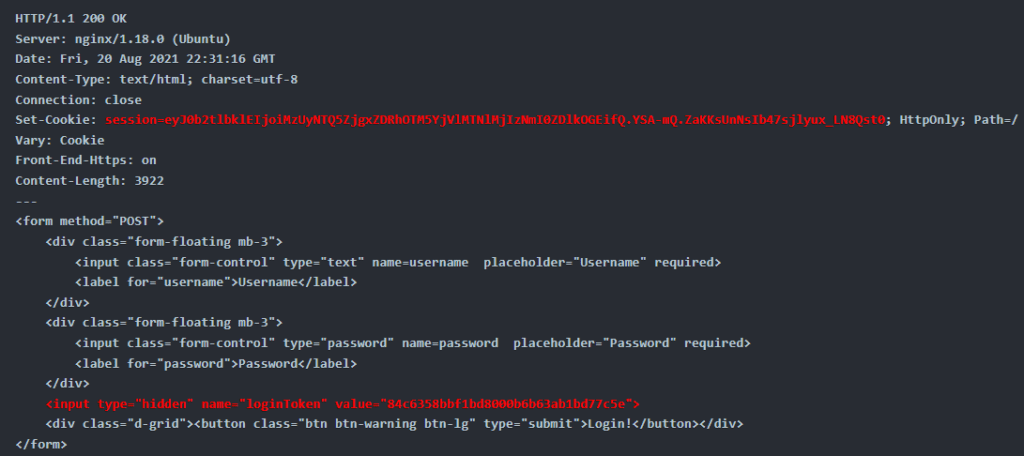Click the closing </form> tag
Viewport: 1024px width, 456px height.
tap(41, 444)
